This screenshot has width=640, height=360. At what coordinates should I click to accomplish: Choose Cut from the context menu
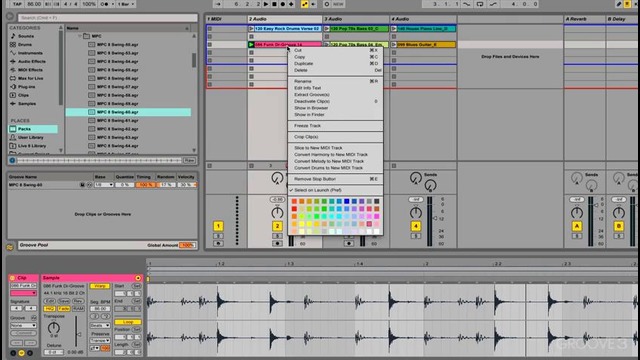(335, 50)
